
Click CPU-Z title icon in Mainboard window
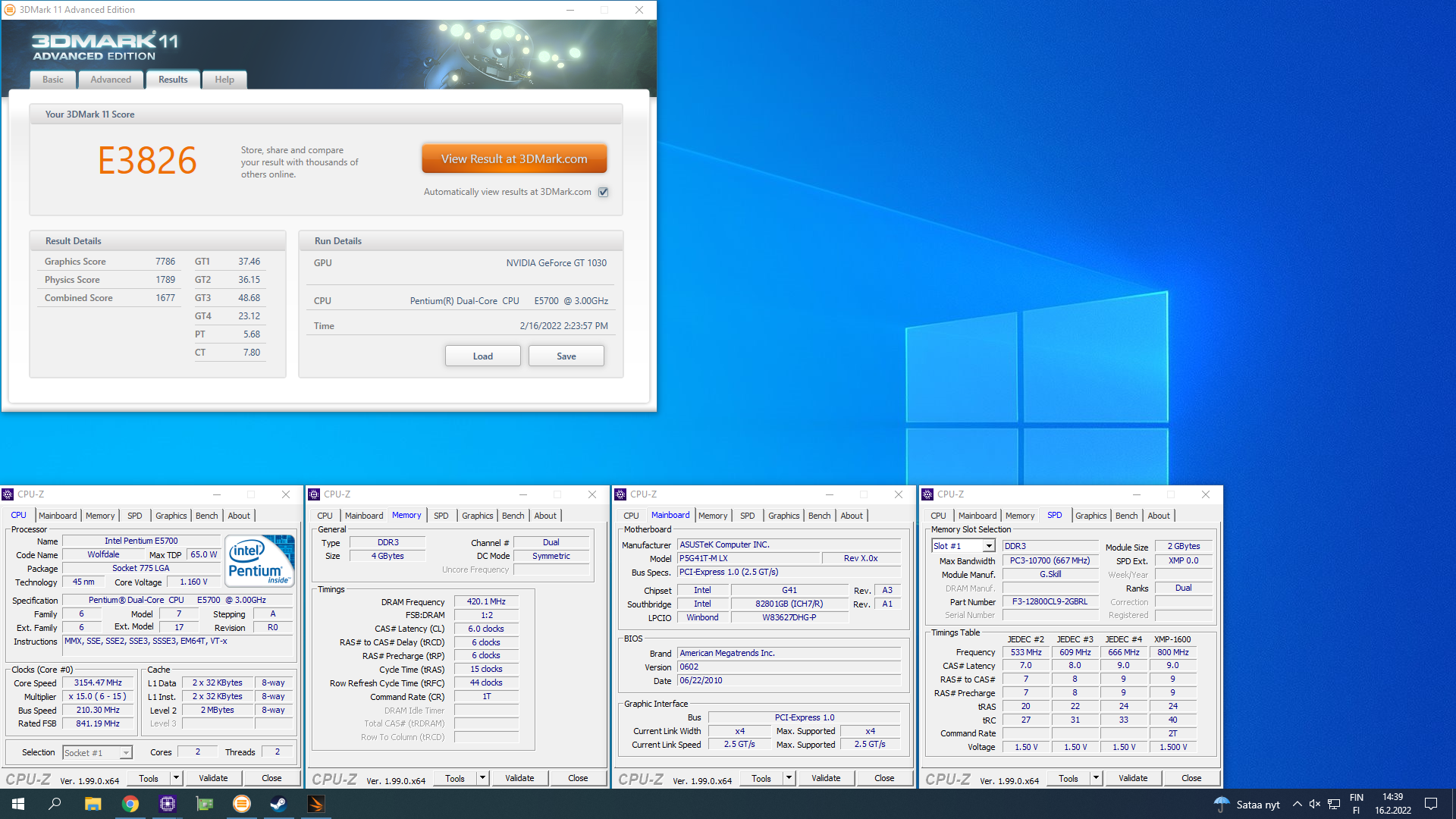pos(620,494)
